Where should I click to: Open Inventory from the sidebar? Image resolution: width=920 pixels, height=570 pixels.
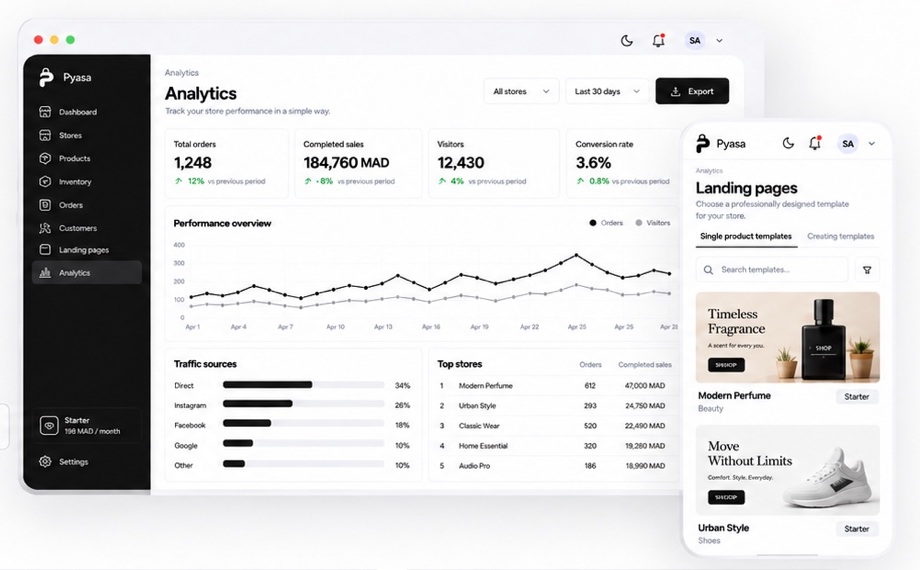(x=87, y=181)
